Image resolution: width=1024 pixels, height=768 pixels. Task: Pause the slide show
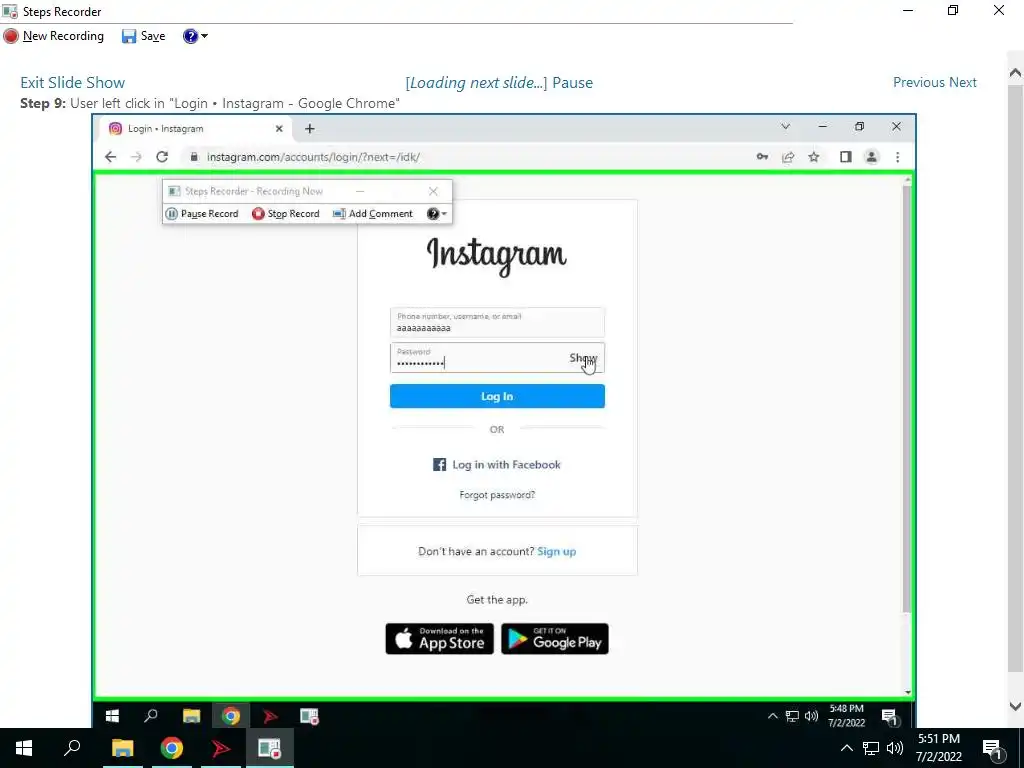tap(572, 82)
